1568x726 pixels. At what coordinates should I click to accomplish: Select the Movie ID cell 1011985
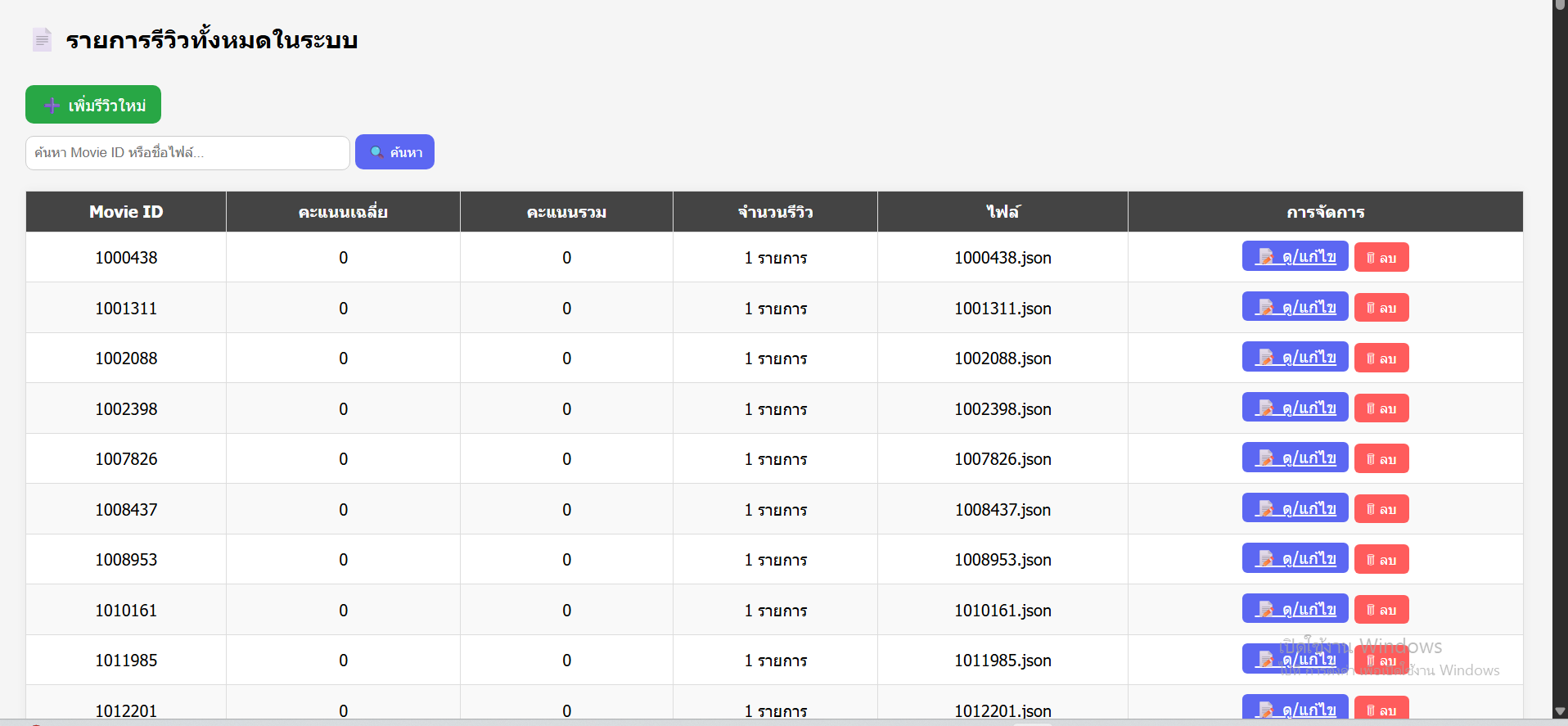126,661
